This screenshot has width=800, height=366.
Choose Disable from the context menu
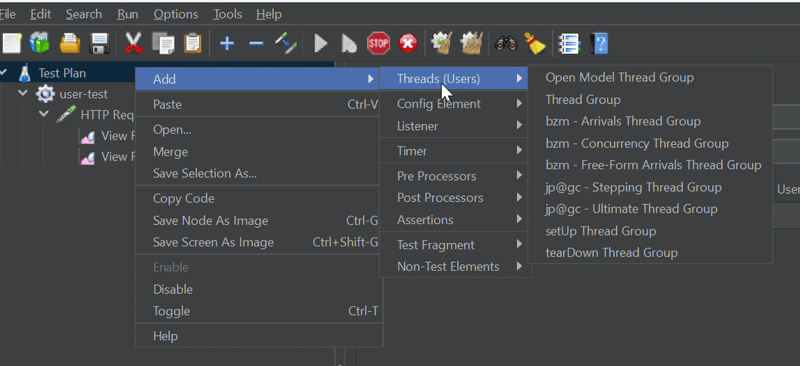pos(258,289)
